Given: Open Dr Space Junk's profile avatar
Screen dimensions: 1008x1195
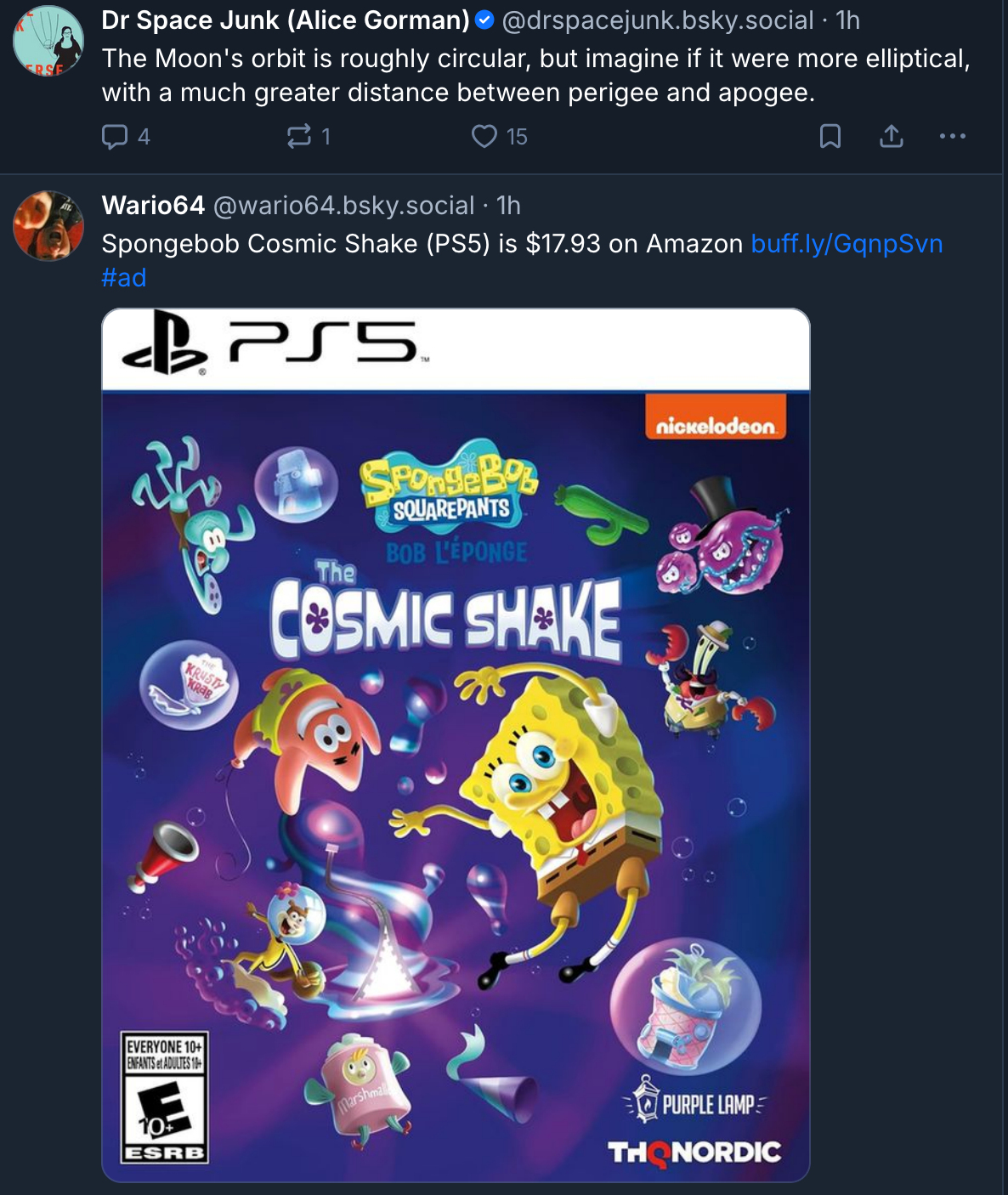Looking at the screenshot, I should (x=48, y=41).
